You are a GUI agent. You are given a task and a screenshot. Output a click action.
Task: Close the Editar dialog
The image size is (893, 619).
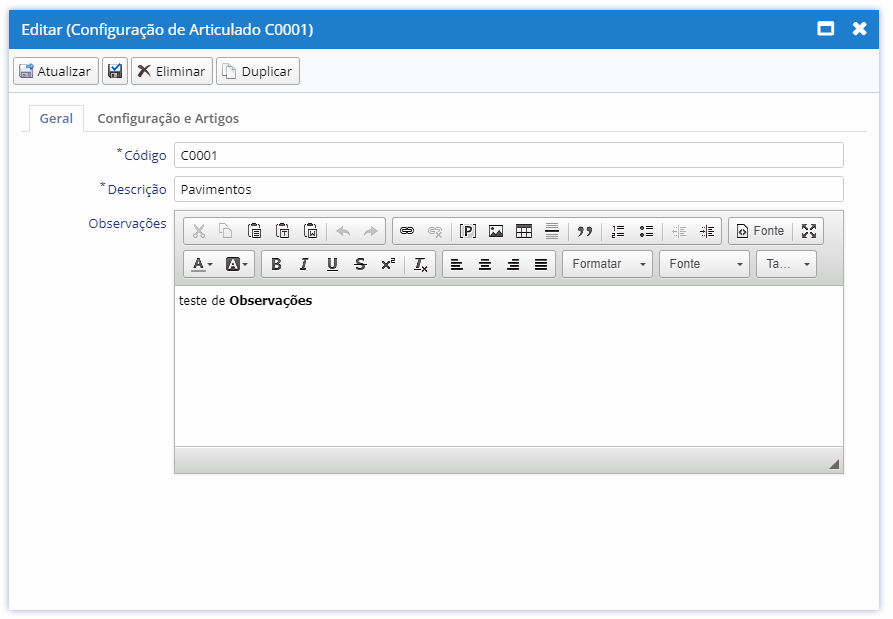(859, 28)
